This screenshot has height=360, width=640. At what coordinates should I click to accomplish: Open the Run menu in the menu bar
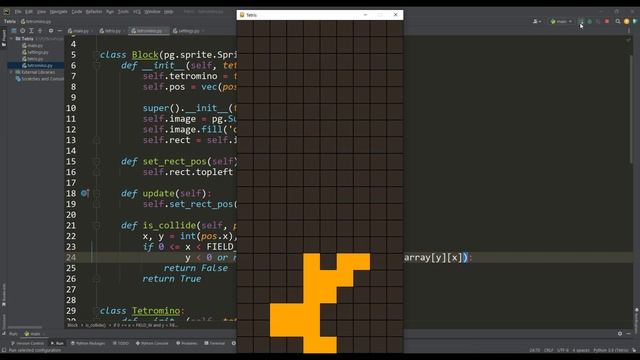[110, 12]
